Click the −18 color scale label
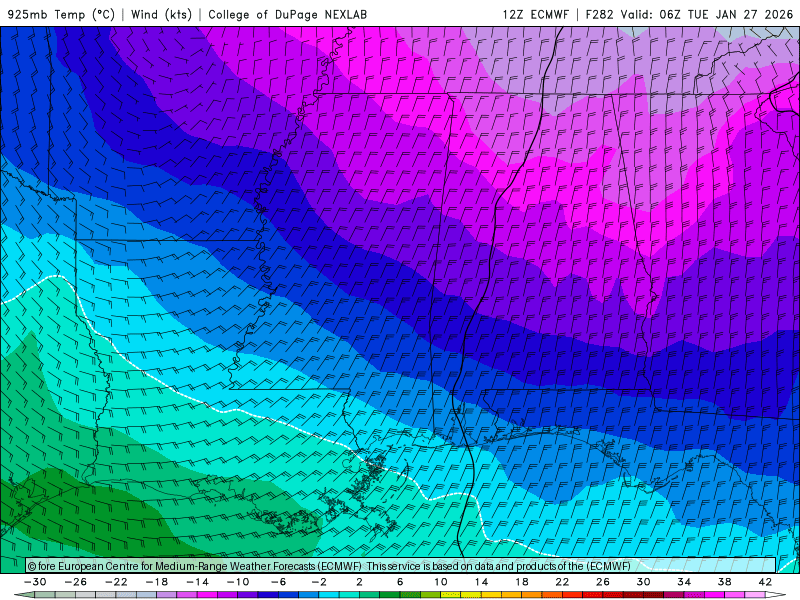 click(x=157, y=582)
